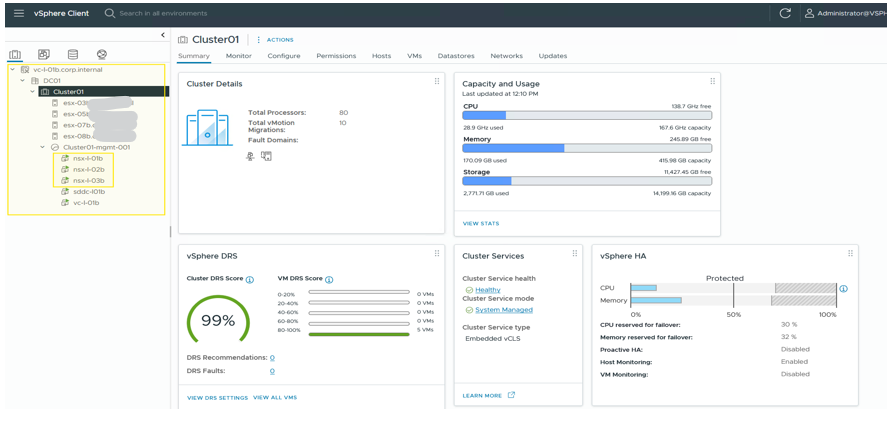Screen dimensions: 894x421
Task: Click vSphere DRS card drag handle
Action: pos(437,253)
